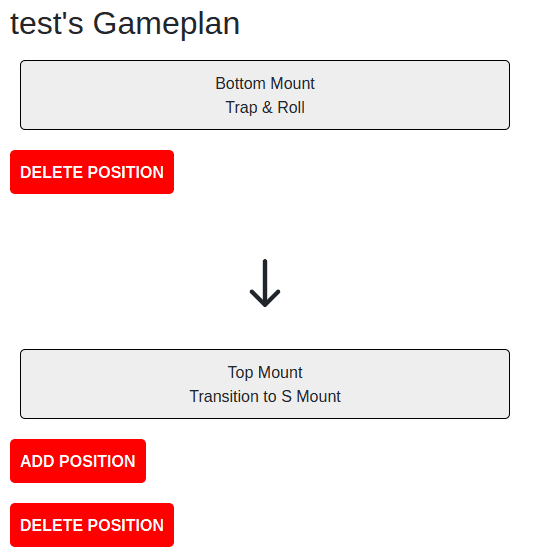Select the Top Mount card
This screenshot has height=556, width=556.
(x=265, y=384)
